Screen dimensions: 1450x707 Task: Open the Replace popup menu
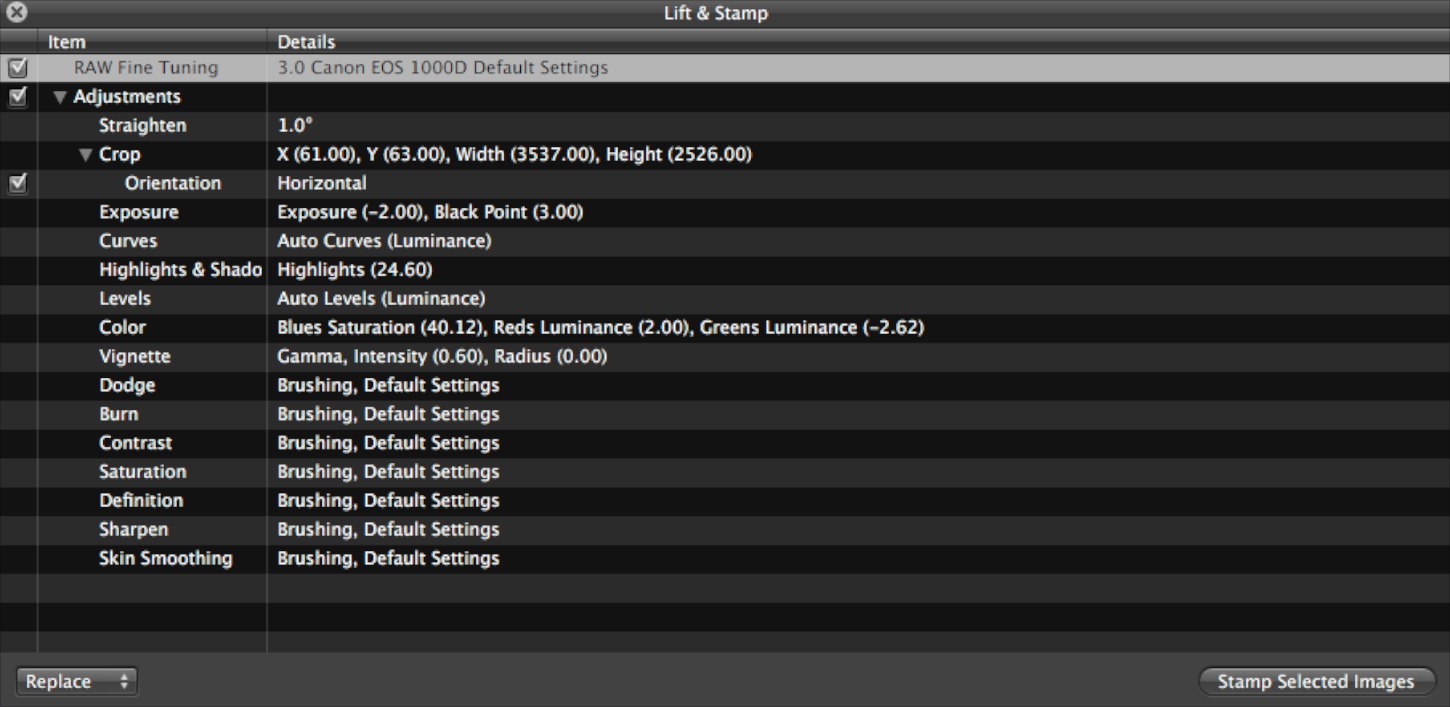pos(76,682)
